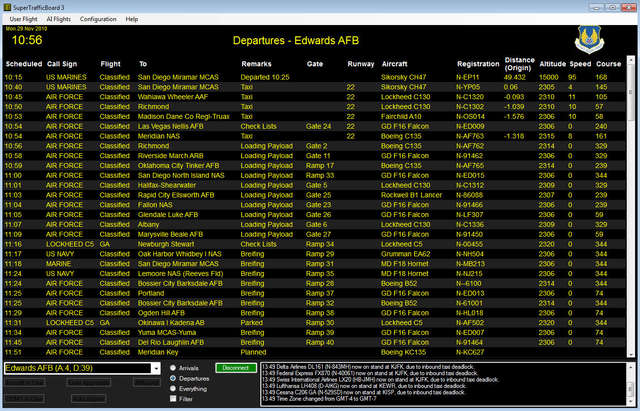The width and height of the screenshot is (640, 411).
Task: Select the Meridian Key flight row
Action: [x=314, y=352]
